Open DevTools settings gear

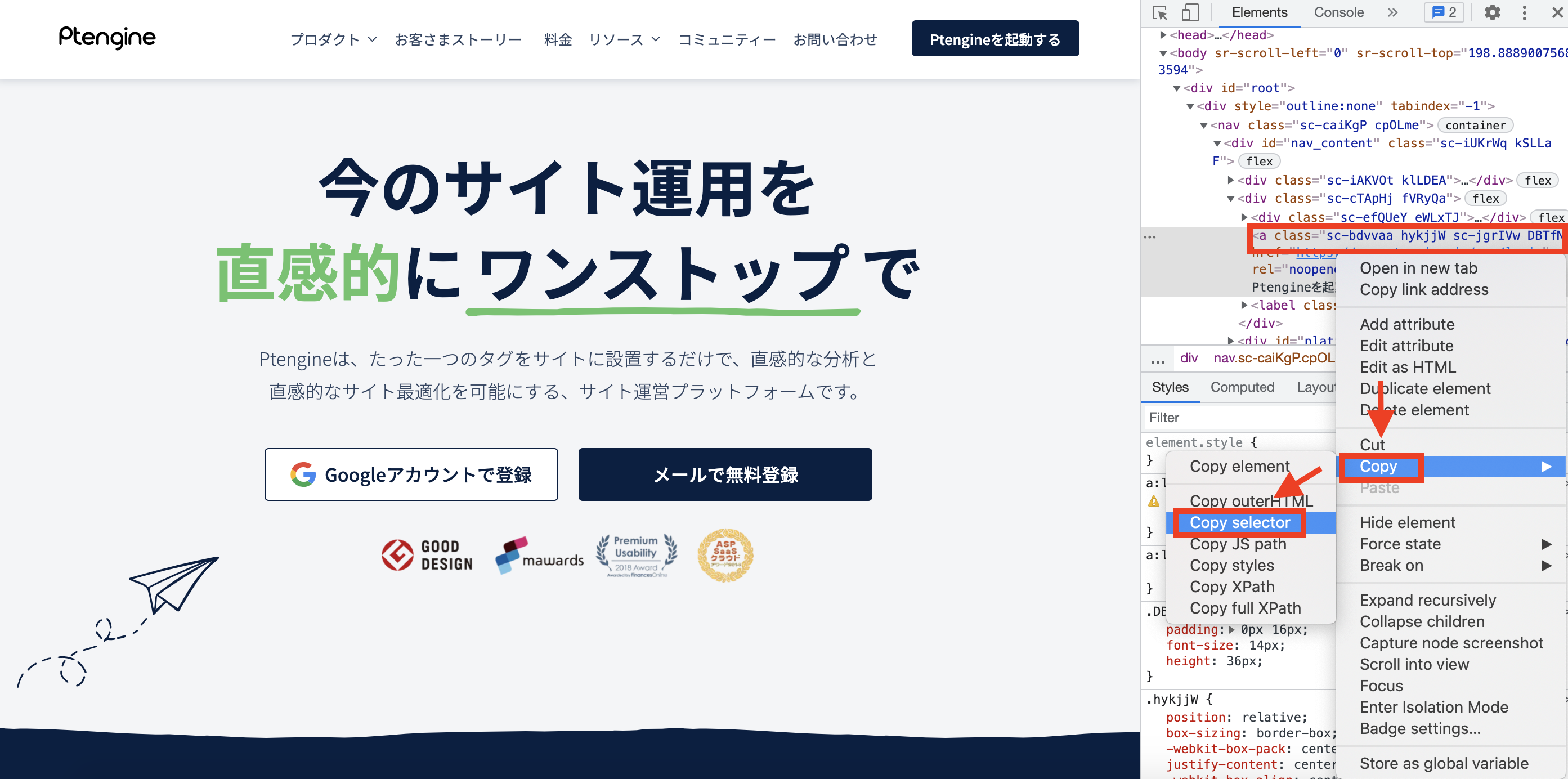pyautogui.click(x=1492, y=12)
